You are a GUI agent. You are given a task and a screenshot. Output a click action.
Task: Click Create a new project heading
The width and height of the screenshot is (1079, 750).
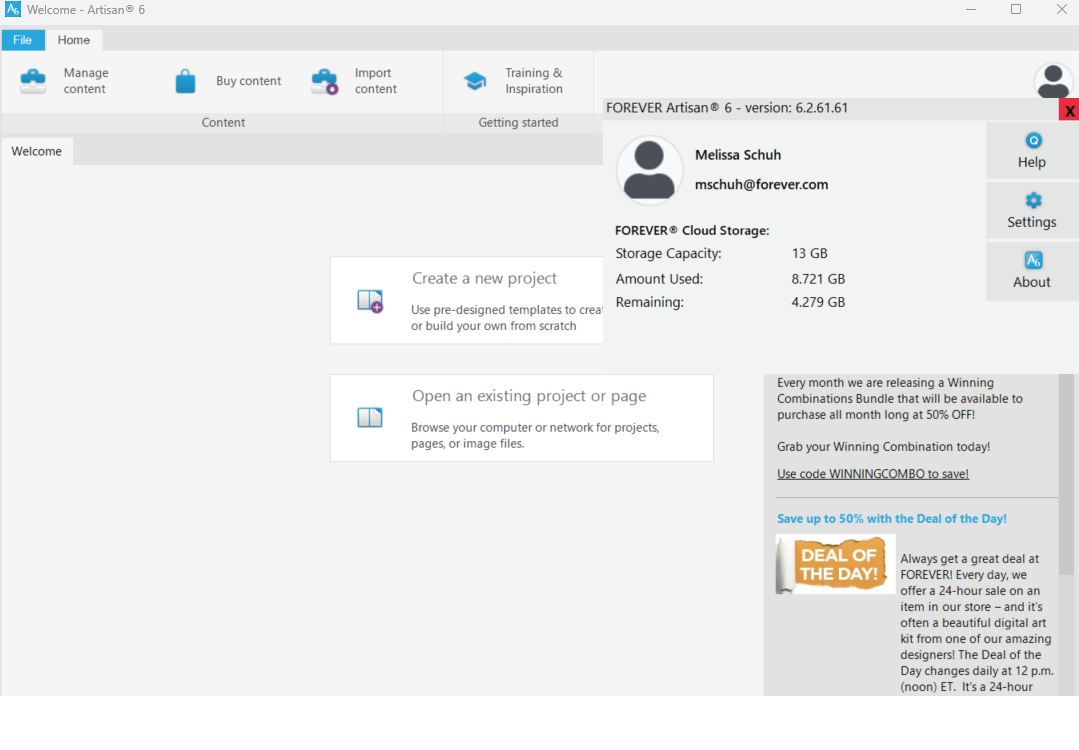point(484,278)
